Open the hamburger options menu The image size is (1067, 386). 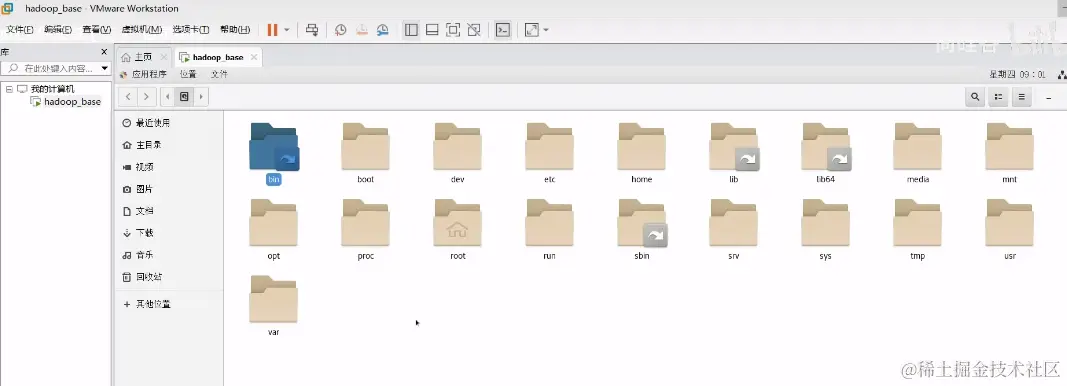click(1021, 97)
